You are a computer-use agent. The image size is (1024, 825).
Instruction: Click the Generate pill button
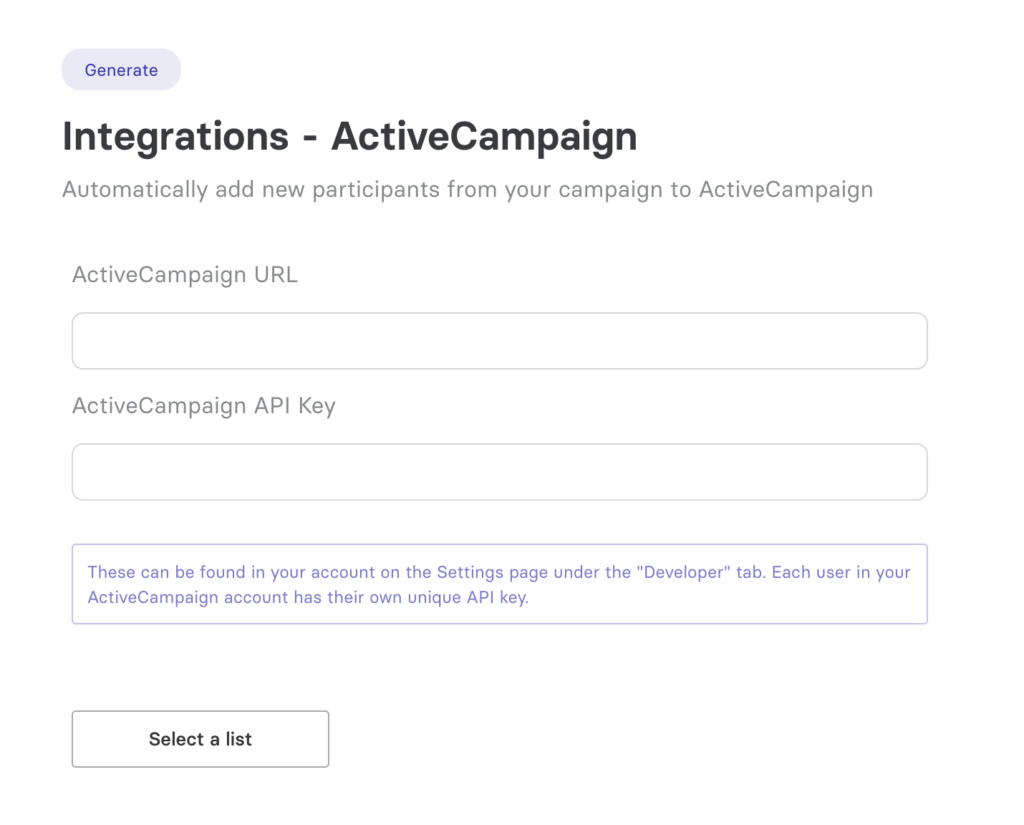121,70
